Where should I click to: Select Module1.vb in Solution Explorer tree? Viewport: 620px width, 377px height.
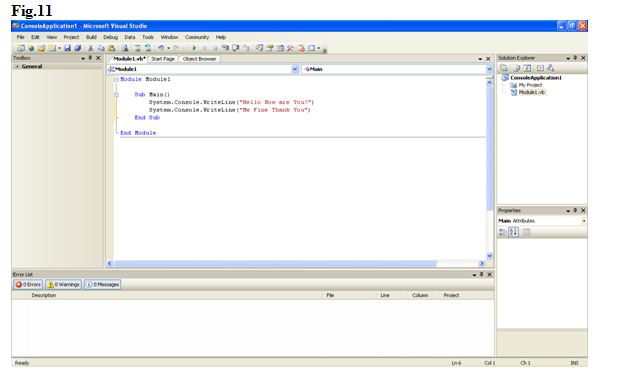pos(532,92)
